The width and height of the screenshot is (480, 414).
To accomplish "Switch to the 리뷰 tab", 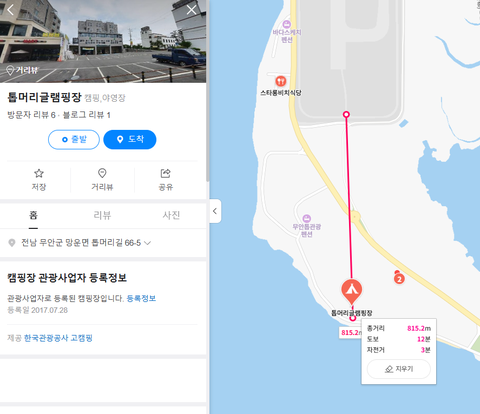I will [x=102, y=215].
